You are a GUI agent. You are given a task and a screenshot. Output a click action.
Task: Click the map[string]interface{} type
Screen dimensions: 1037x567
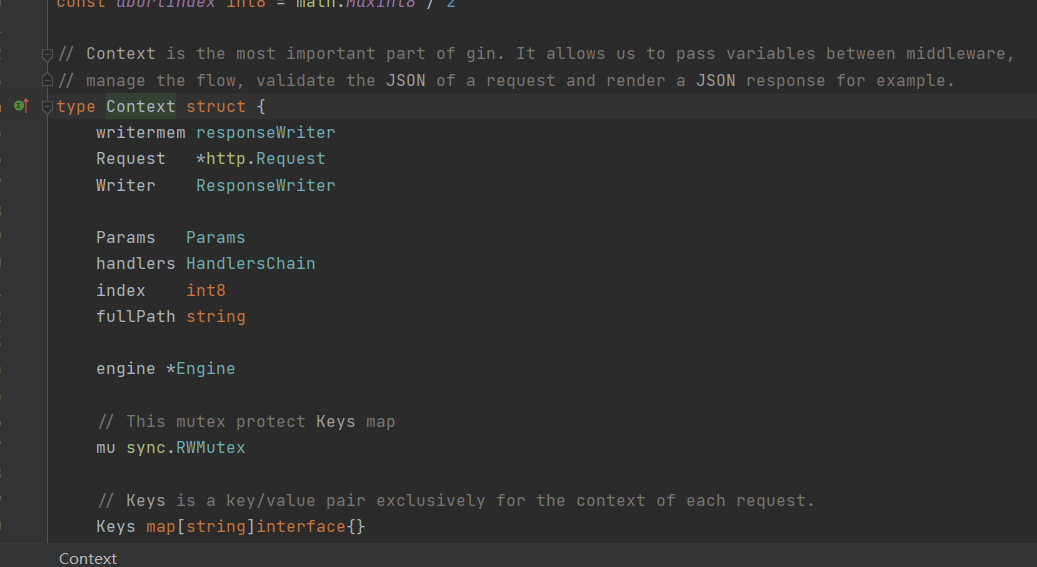point(255,527)
